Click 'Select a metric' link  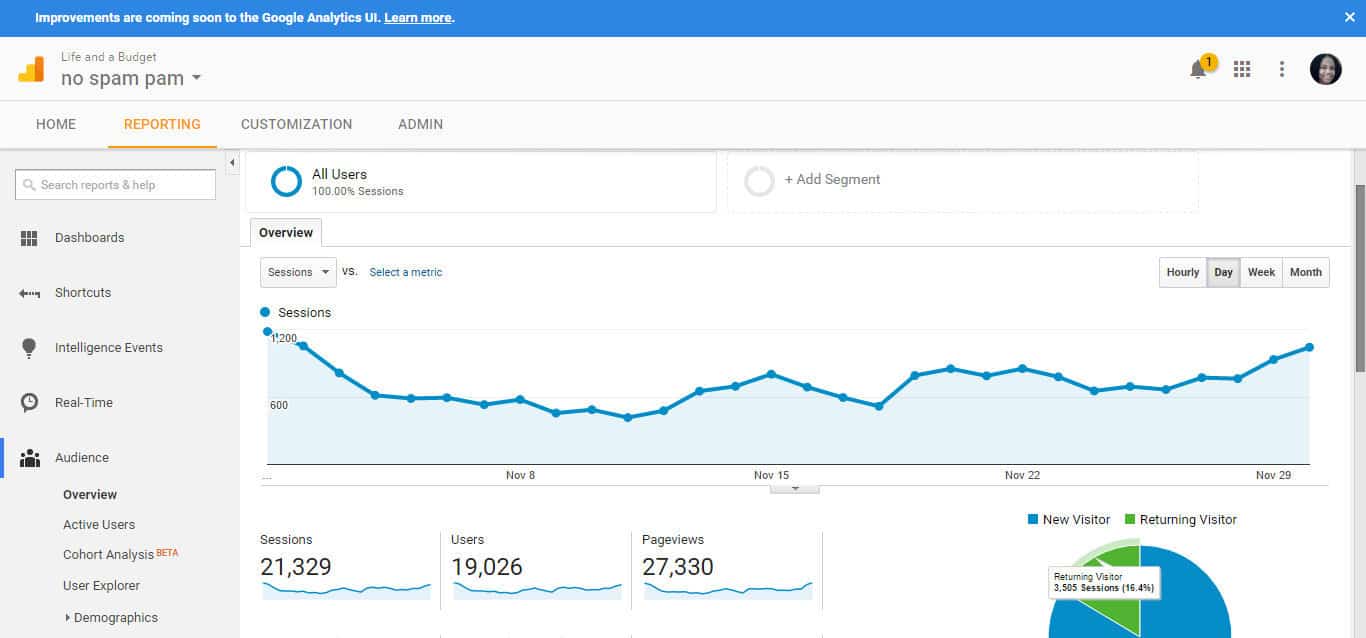[405, 272]
